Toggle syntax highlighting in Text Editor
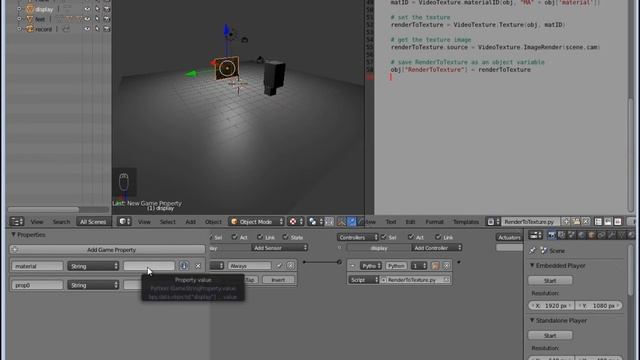Screen dimensions: 640x360 618,222
